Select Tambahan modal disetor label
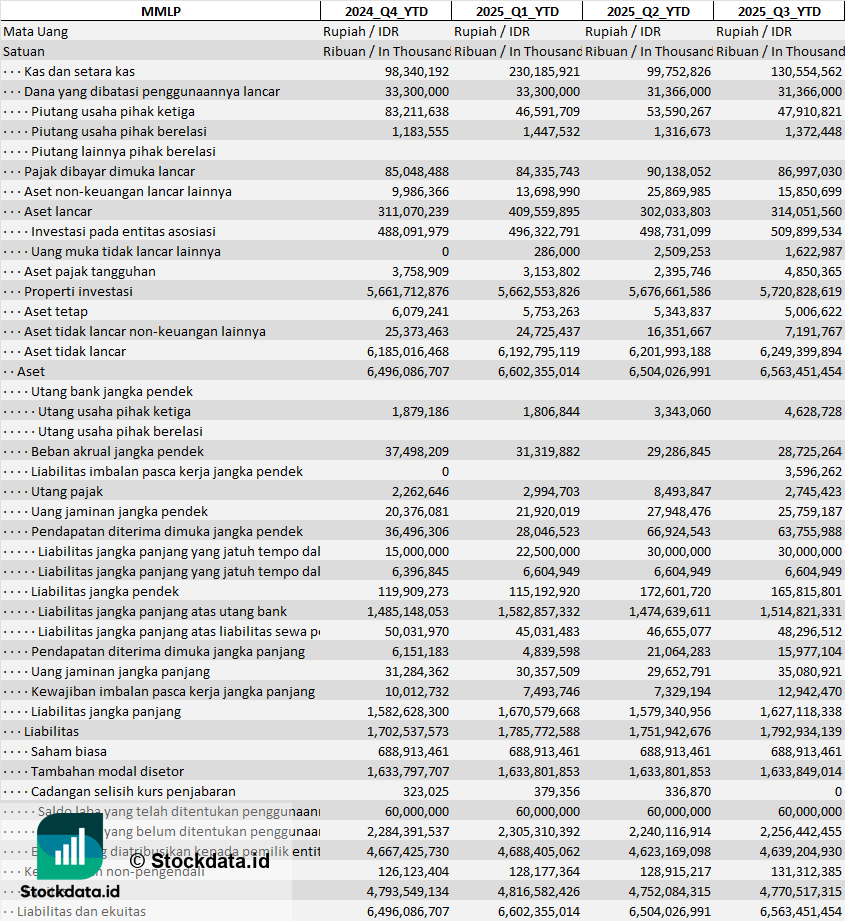Screen dimensions: 845x921 pyautogui.click(x=107, y=771)
